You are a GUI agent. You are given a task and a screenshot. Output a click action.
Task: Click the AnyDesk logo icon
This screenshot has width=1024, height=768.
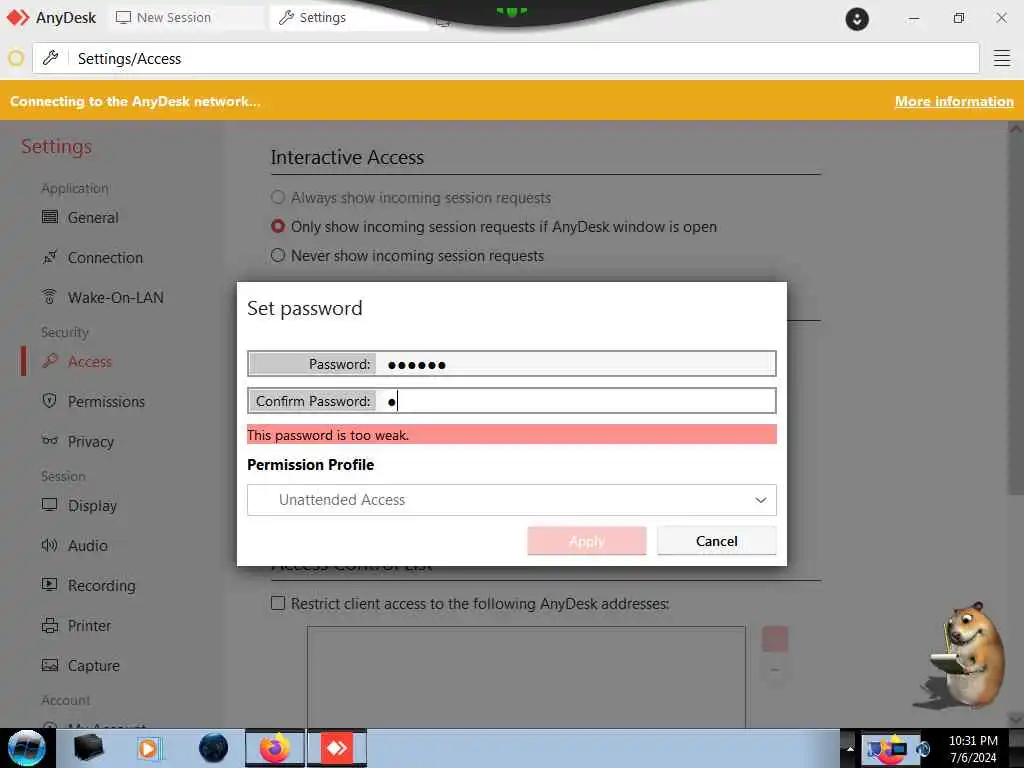[18, 18]
